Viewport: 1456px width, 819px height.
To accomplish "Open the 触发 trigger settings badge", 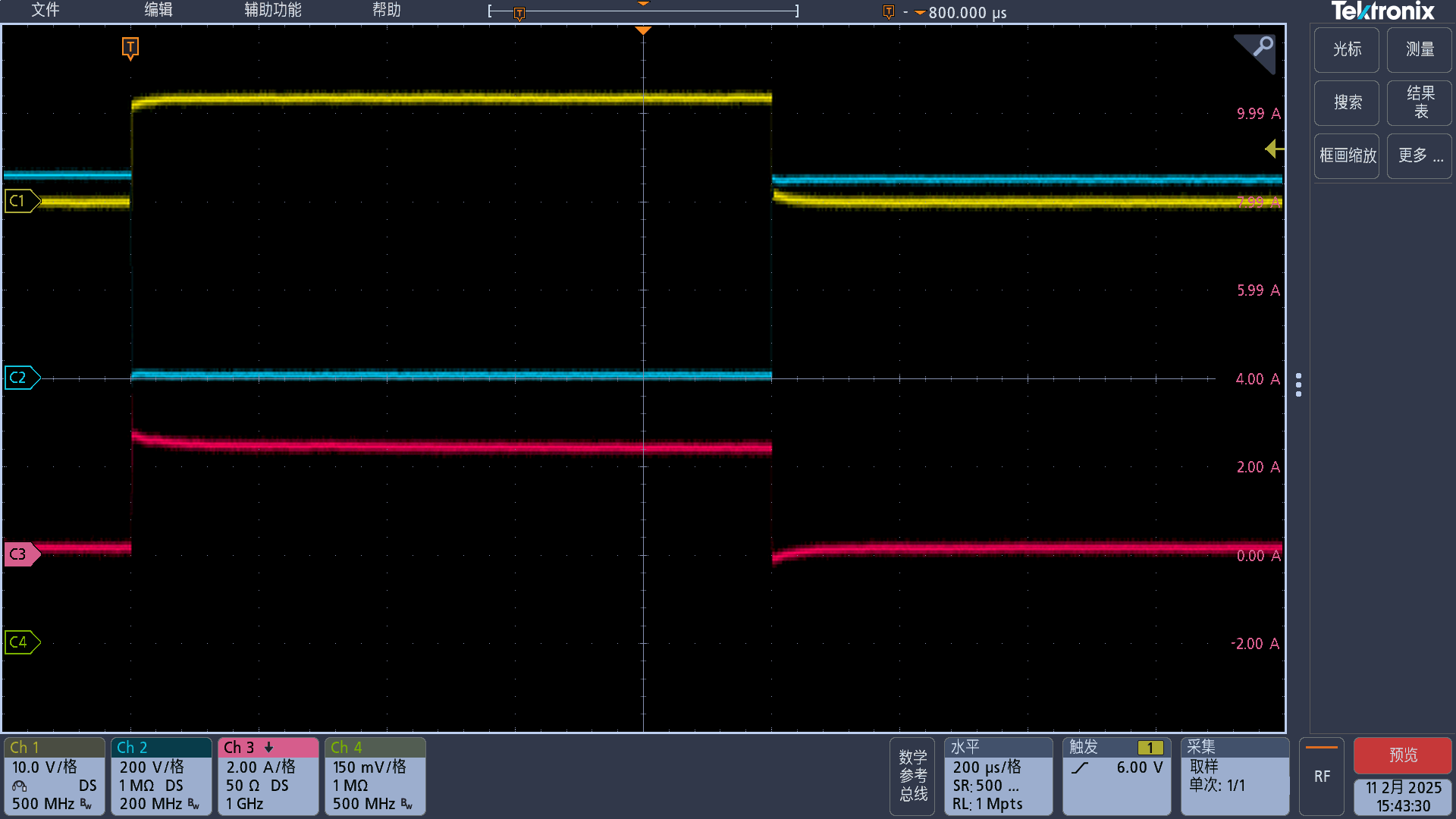I will tap(1116, 776).
